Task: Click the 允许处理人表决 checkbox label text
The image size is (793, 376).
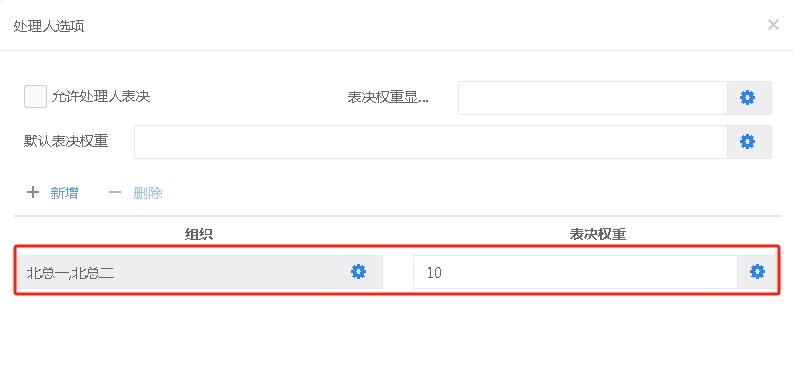Action: pyautogui.click(x=101, y=96)
